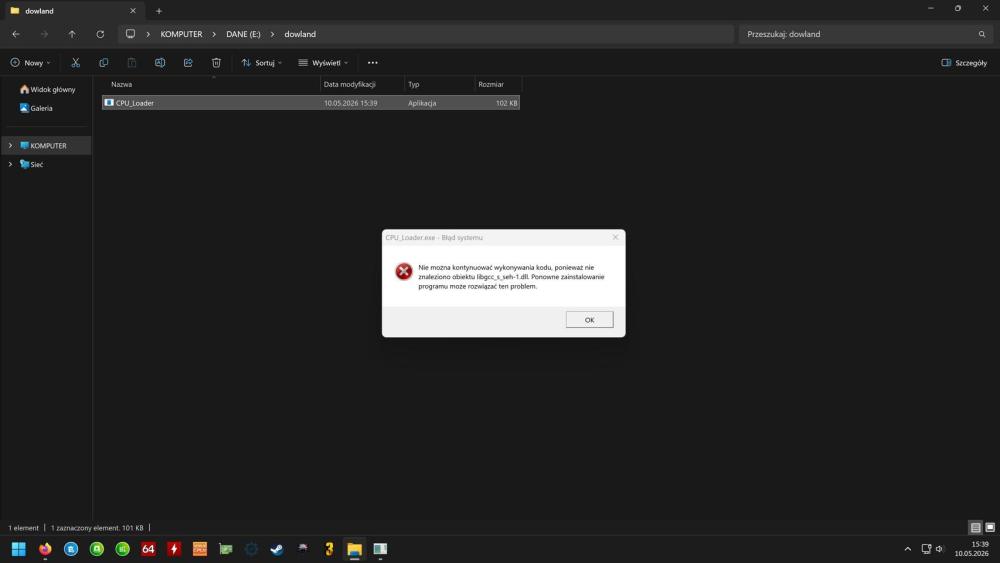Click DANE (E:) in the breadcrumb path
Viewport: 1000px width, 563px height.
243,34
